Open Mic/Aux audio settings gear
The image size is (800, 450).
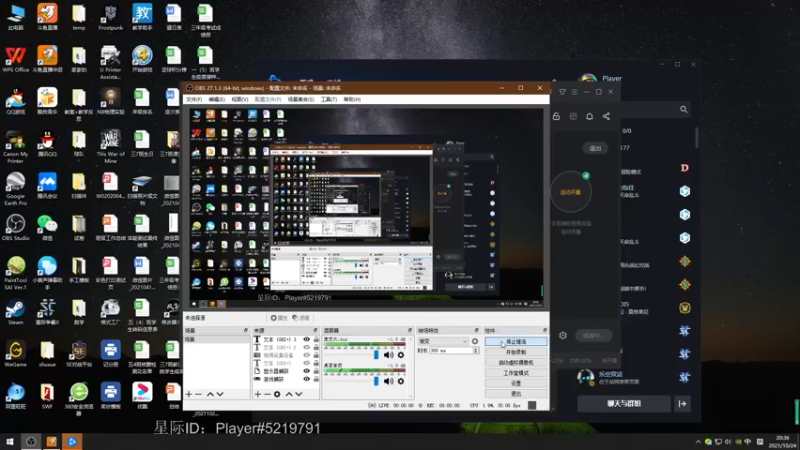pyautogui.click(x=401, y=355)
